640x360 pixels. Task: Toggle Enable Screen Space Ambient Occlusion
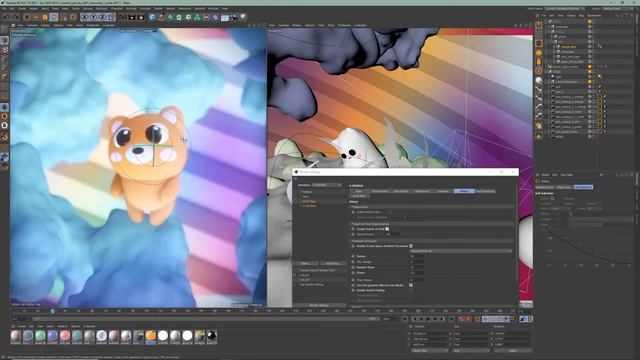(x=411, y=246)
